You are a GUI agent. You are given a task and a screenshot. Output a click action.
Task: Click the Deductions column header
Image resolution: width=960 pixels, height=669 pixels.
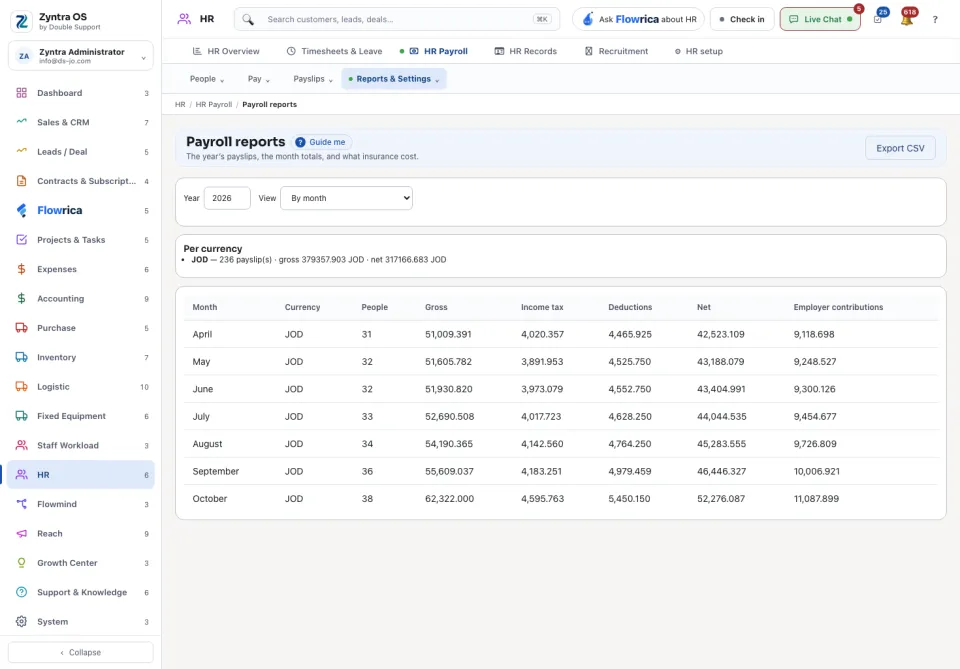pos(630,307)
